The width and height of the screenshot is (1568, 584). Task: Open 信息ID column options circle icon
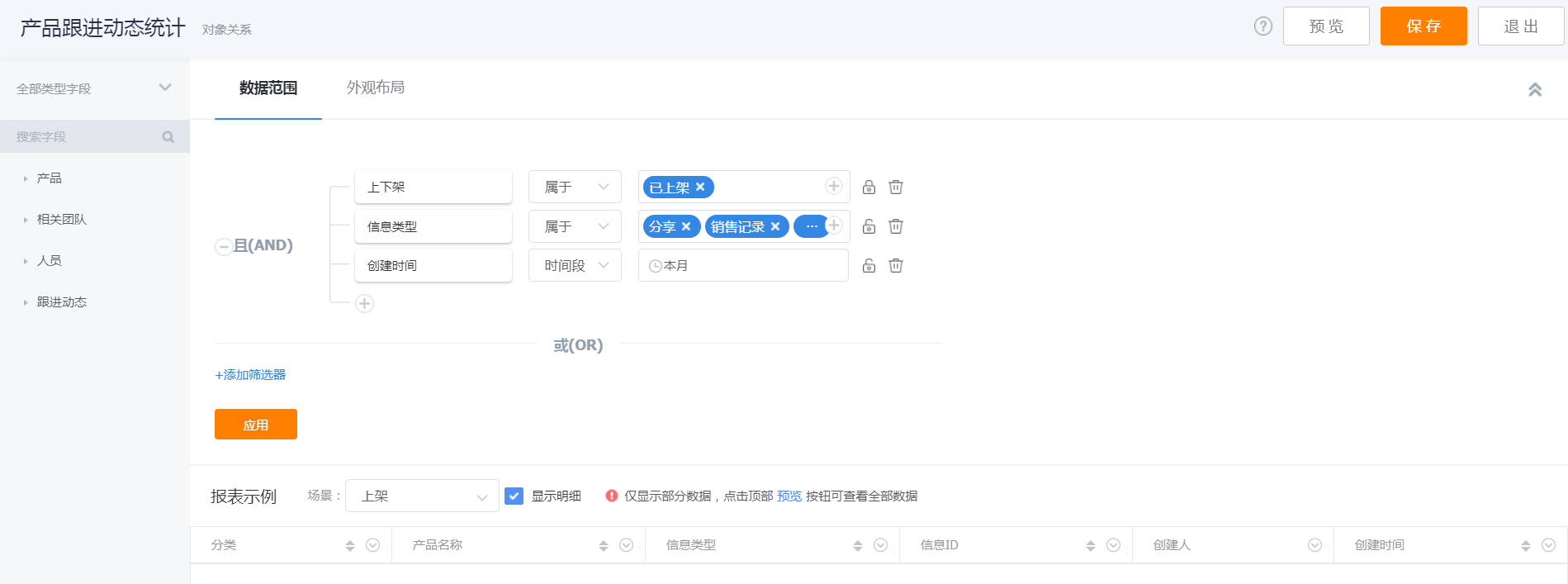tap(1113, 545)
